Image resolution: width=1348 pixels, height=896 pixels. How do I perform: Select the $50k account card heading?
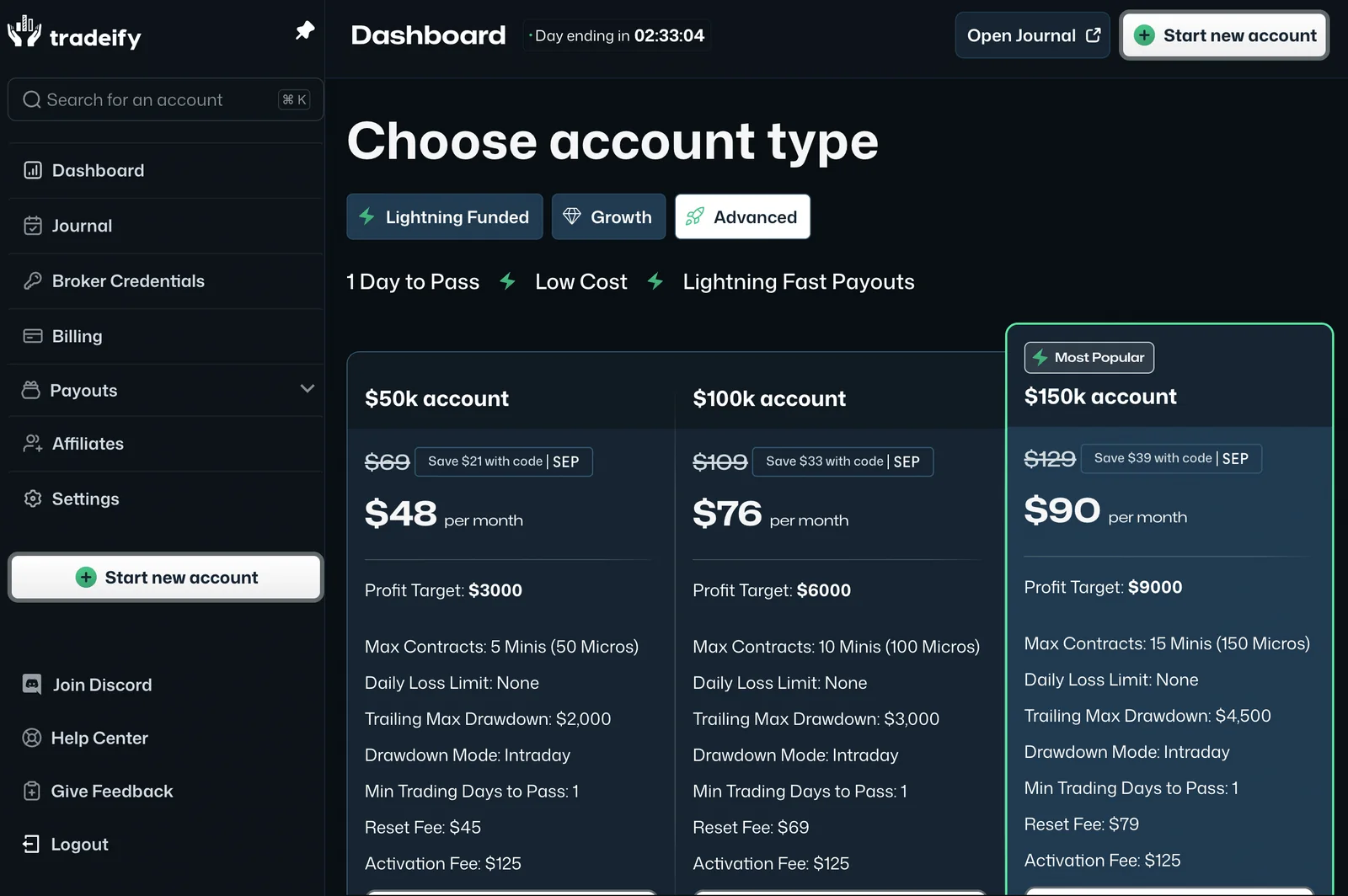[436, 398]
